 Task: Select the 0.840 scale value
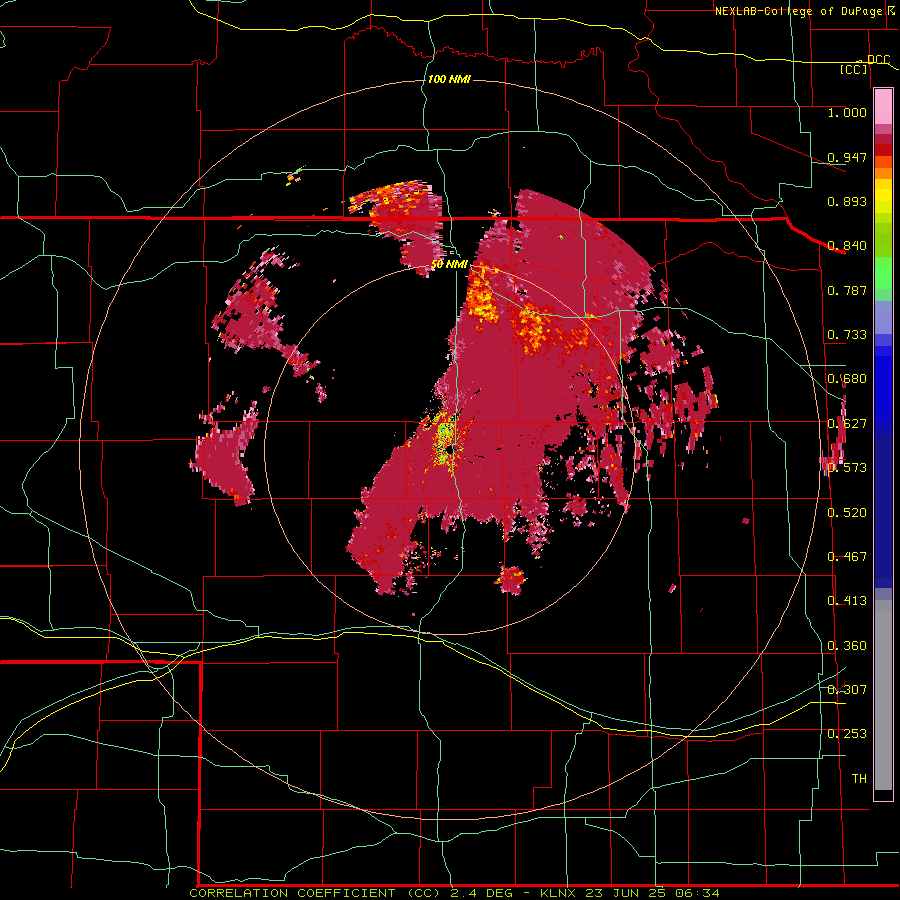click(847, 246)
